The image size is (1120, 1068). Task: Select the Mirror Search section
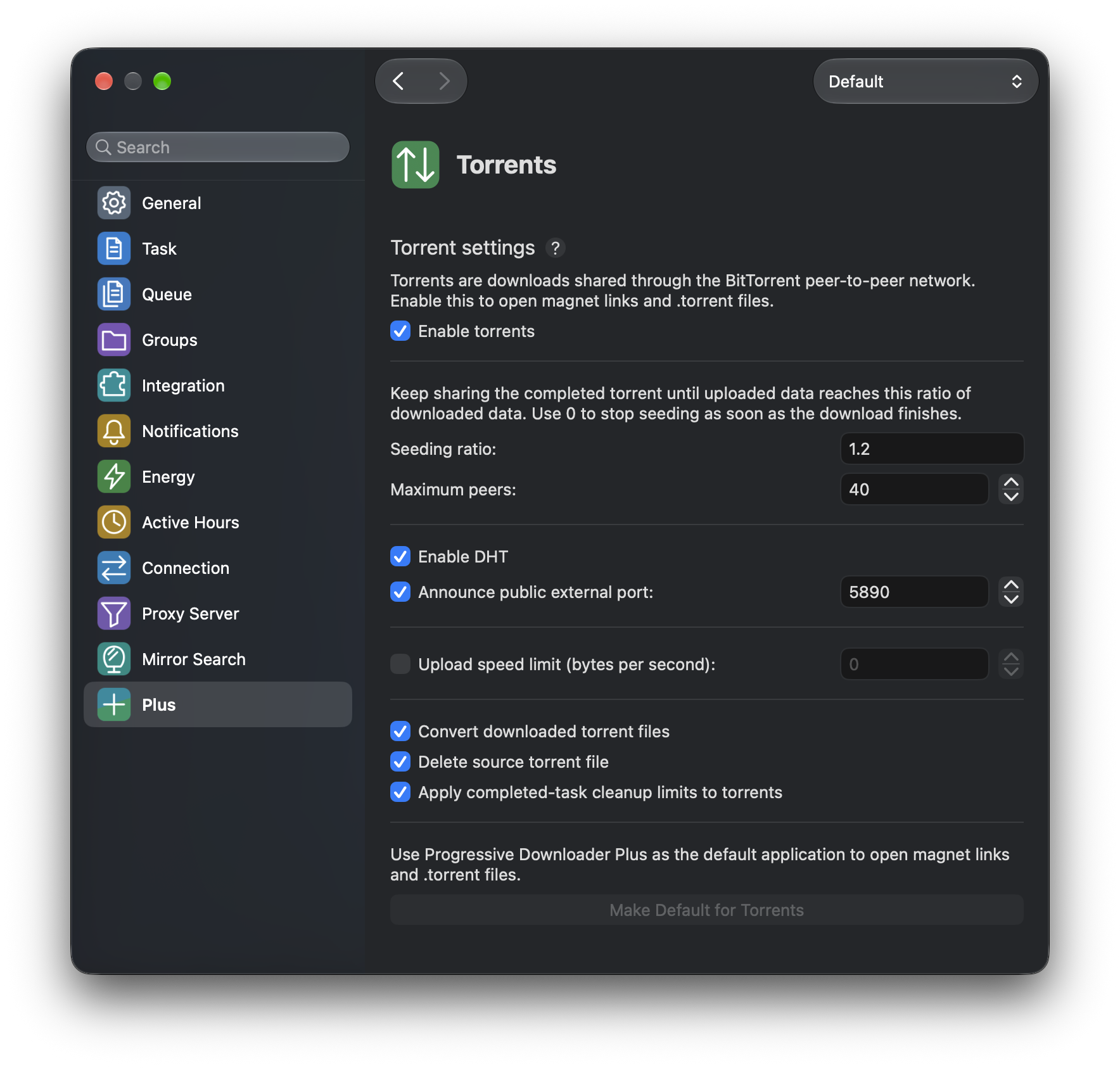click(218, 659)
